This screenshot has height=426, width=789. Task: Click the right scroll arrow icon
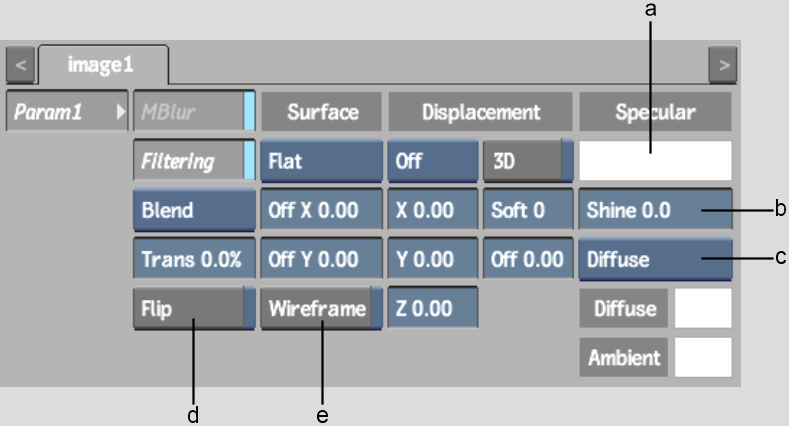click(x=723, y=66)
